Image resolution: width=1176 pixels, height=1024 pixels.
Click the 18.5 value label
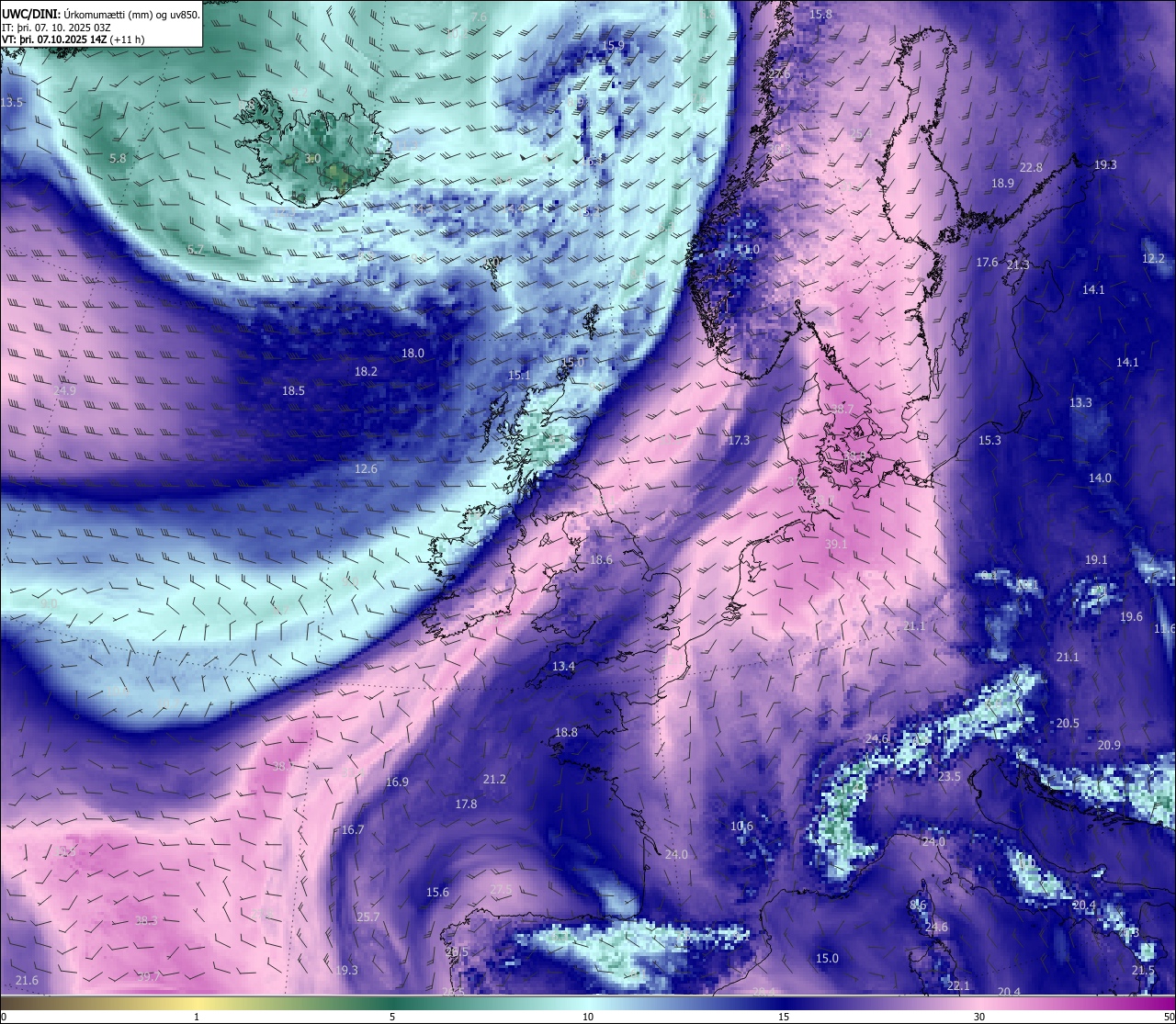293,390
